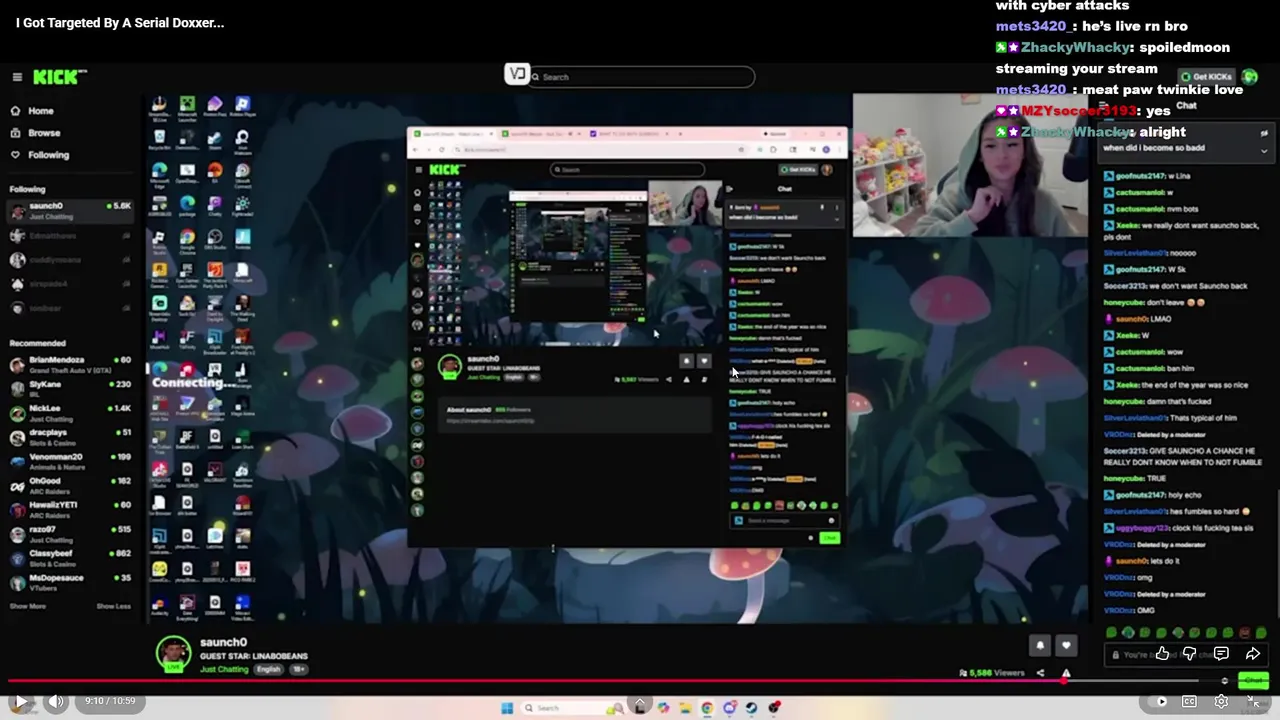1280x720 pixels.
Task: Share the YouTube video
Action: (1253, 654)
